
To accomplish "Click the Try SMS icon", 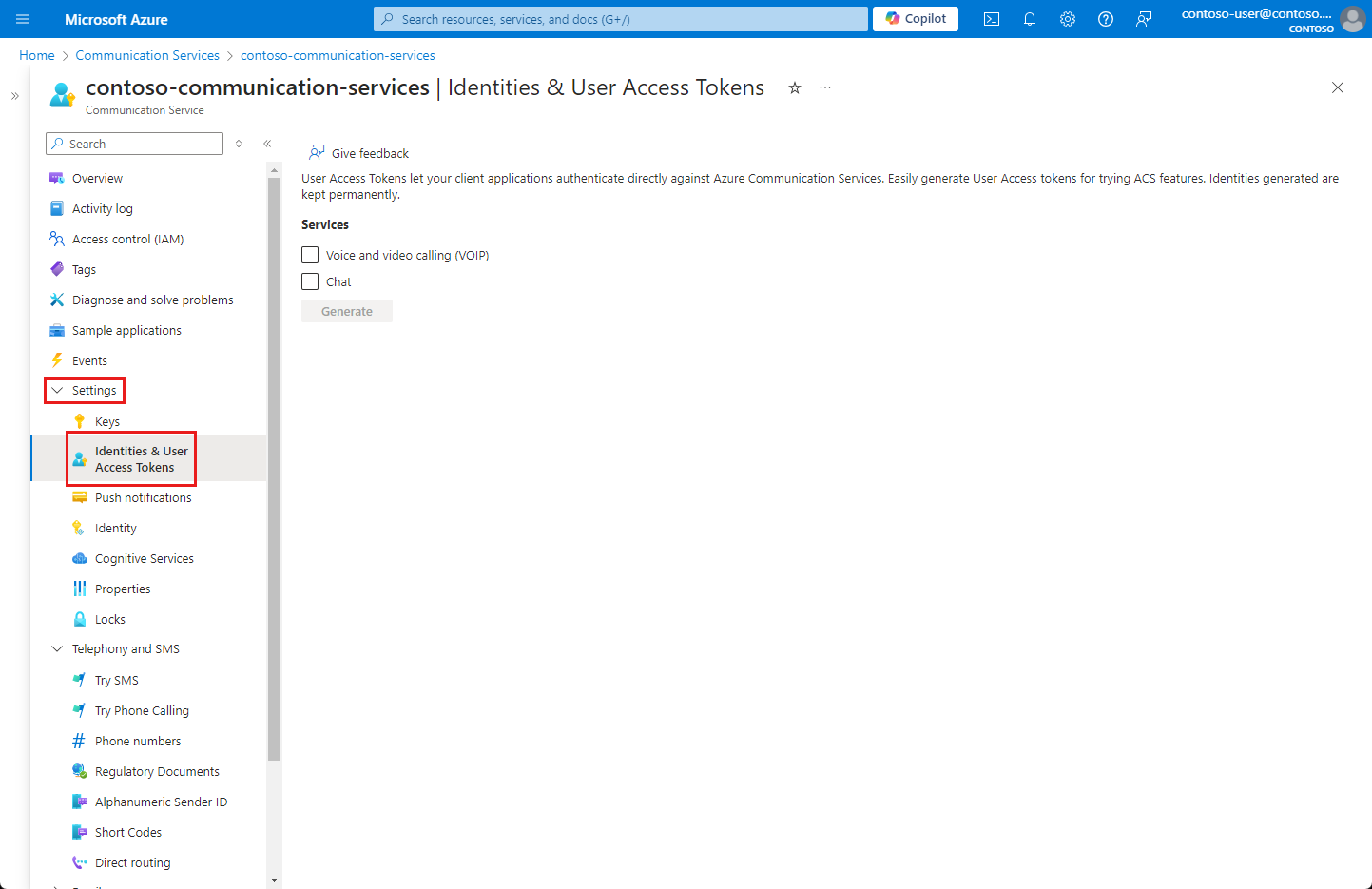I will [80, 680].
